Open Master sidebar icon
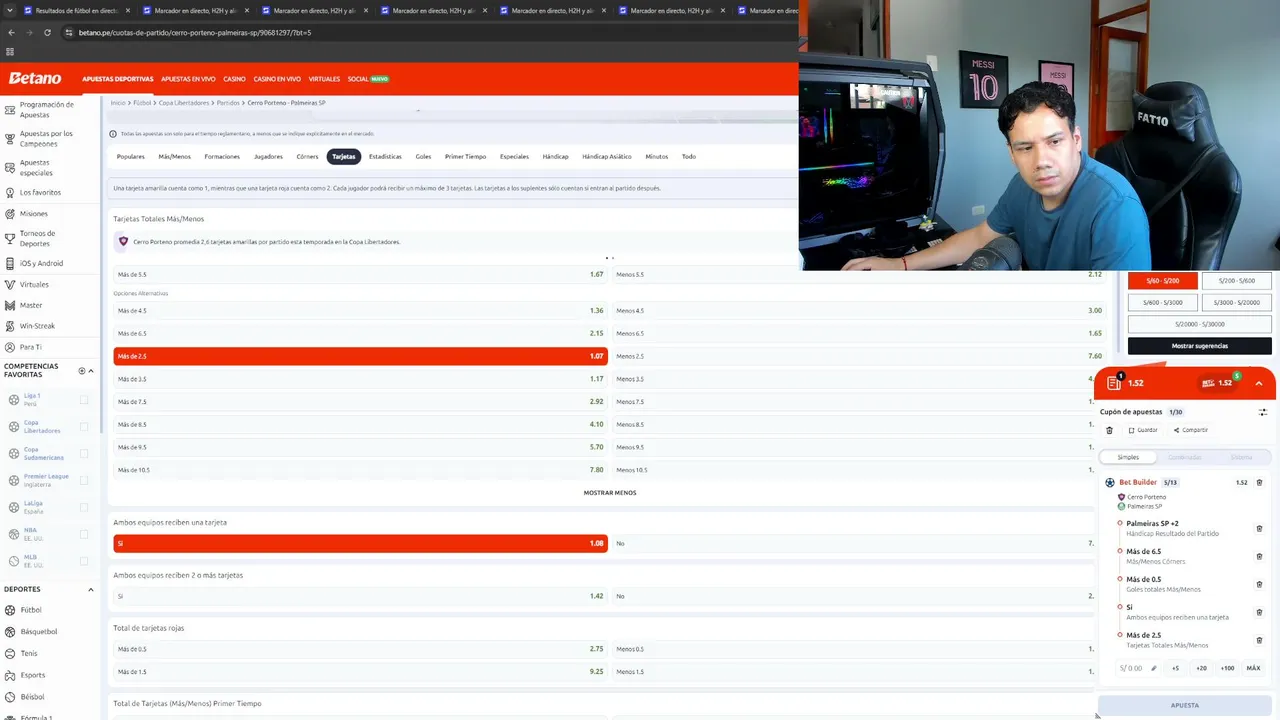 10,305
